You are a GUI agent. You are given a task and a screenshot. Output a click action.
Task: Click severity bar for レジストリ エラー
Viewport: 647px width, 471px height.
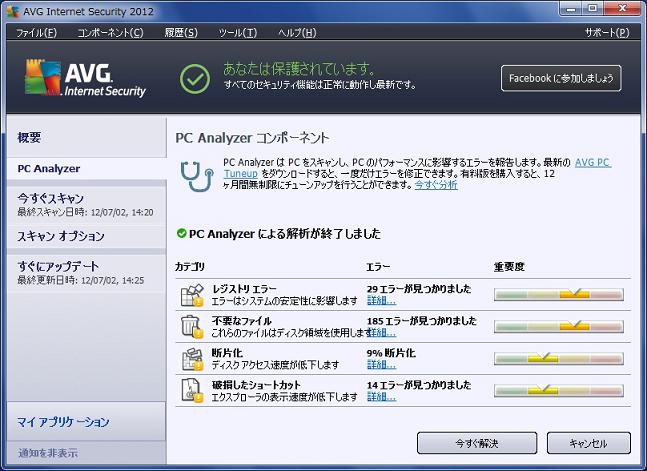(x=559, y=294)
